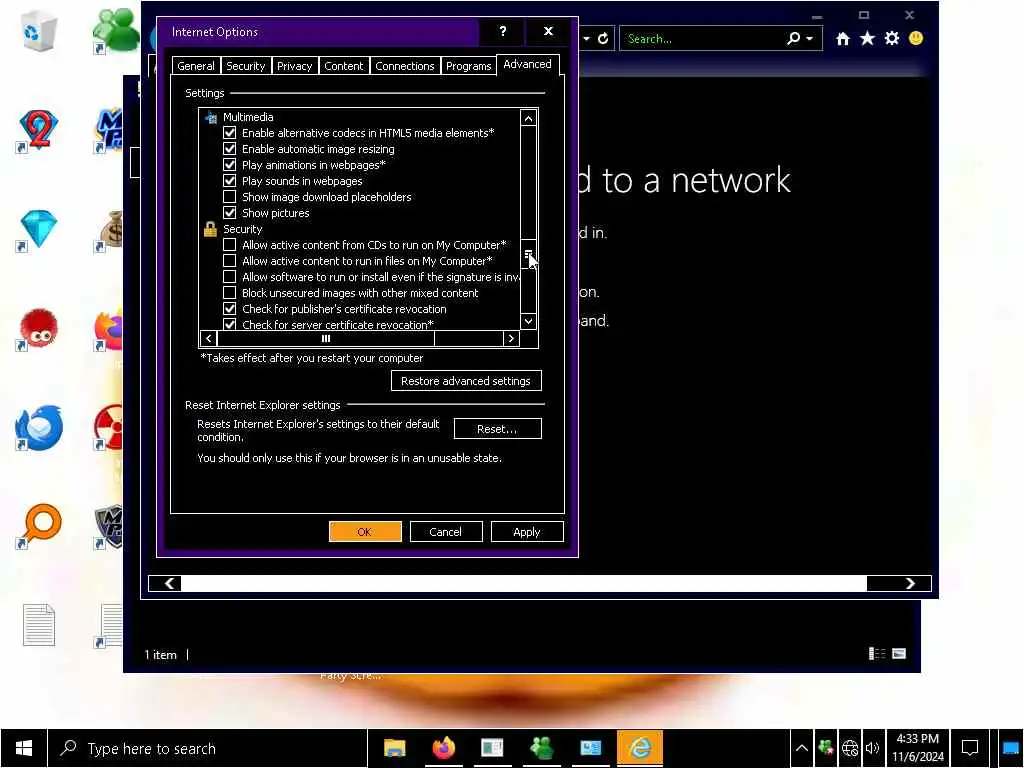Screen dimensions: 1024x768
Task: Open the green people app on taskbar
Action: [x=541, y=748]
